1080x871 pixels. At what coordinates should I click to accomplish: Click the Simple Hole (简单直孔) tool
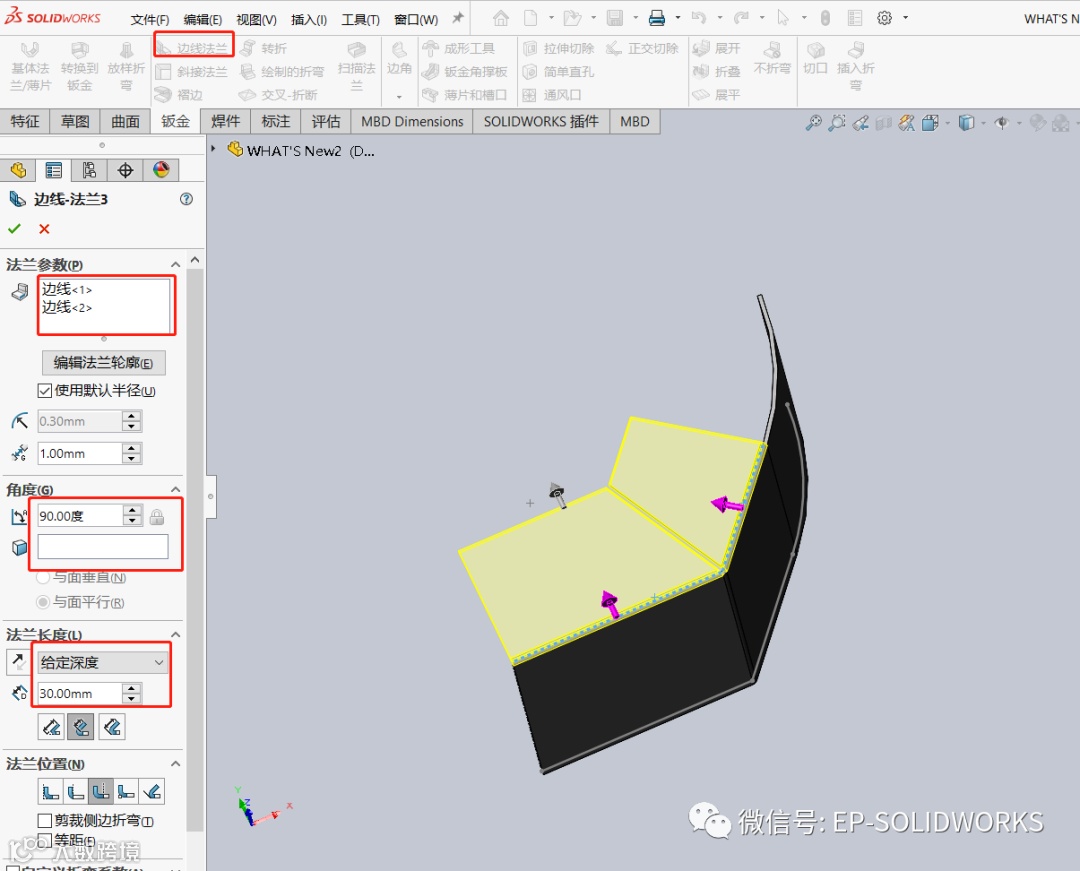click(559, 72)
